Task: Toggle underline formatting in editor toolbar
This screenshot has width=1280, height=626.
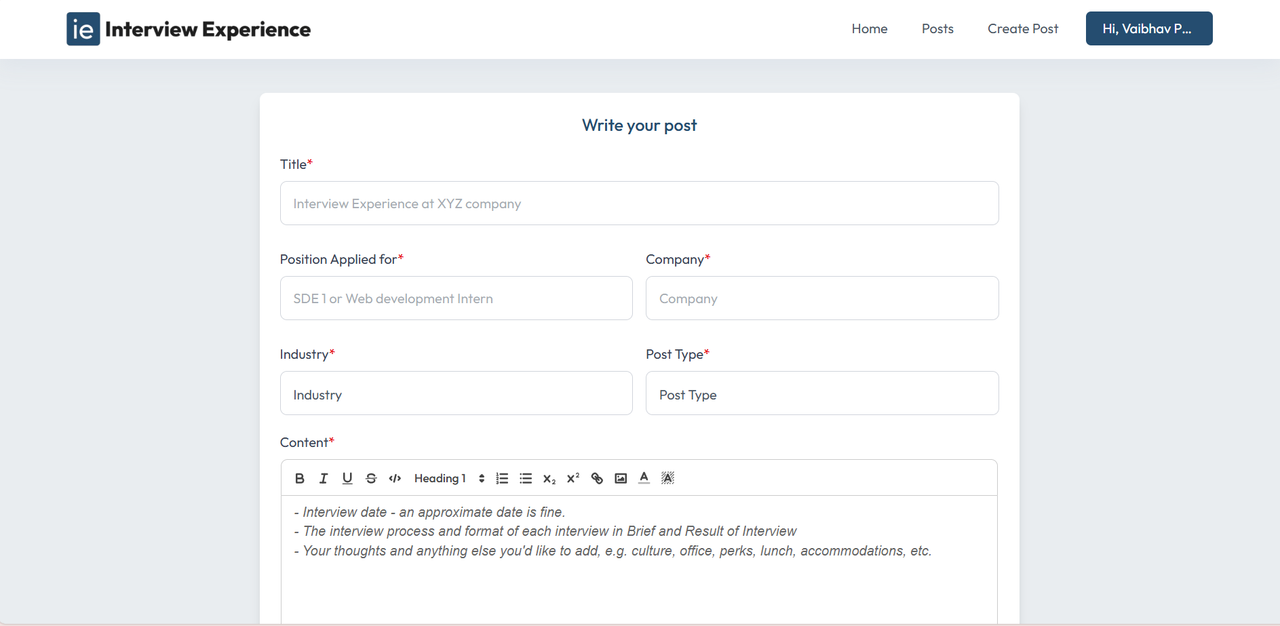Action: click(x=347, y=478)
